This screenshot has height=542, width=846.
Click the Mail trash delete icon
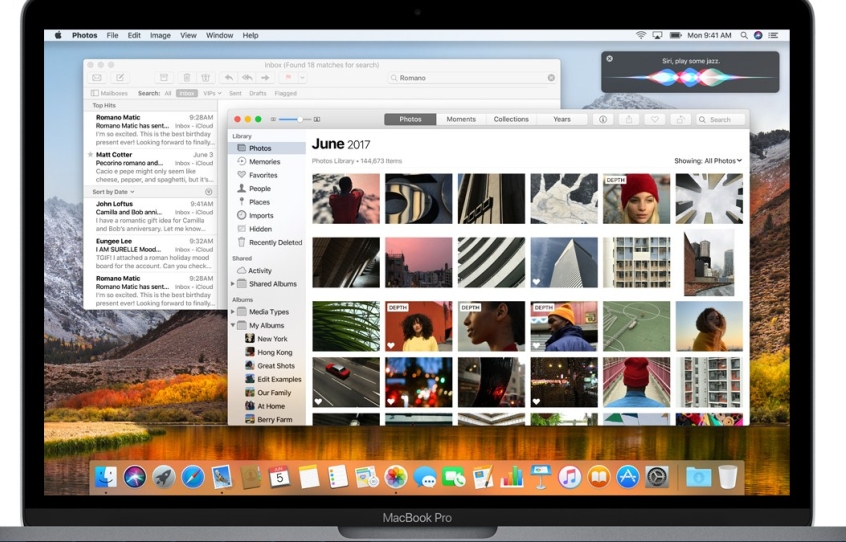click(x=187, y=77)
